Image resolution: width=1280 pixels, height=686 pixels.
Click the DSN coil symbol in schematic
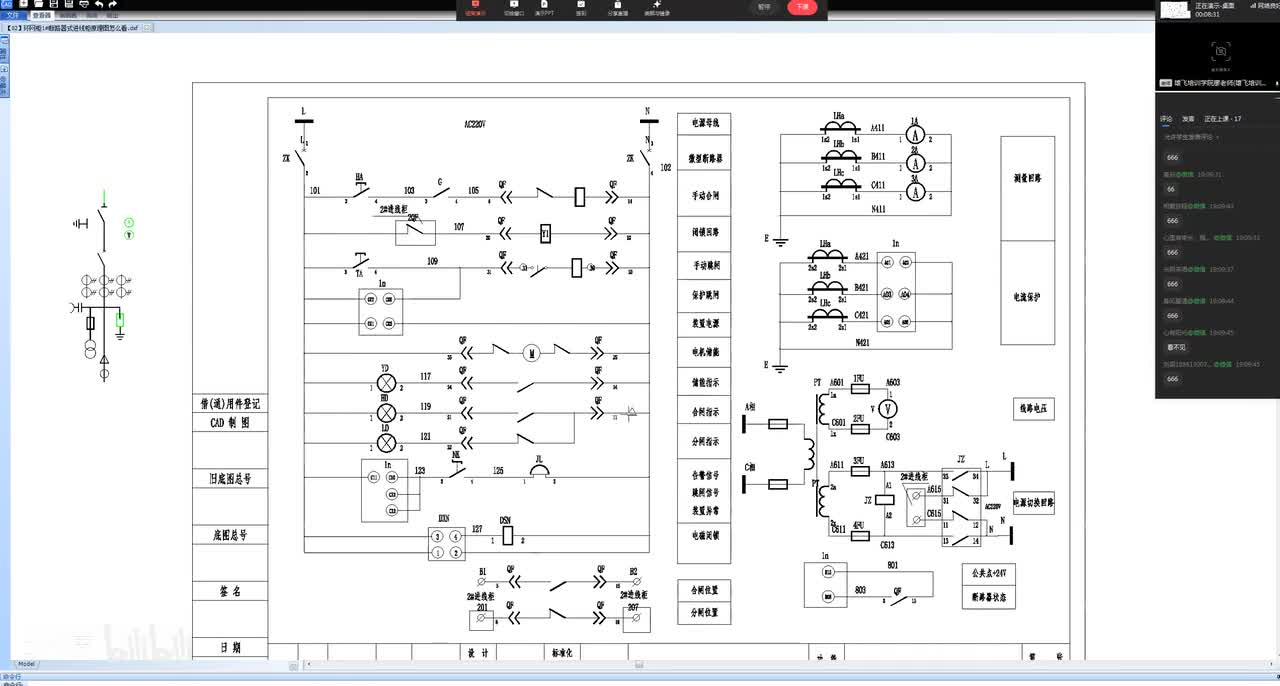(508, 535)
